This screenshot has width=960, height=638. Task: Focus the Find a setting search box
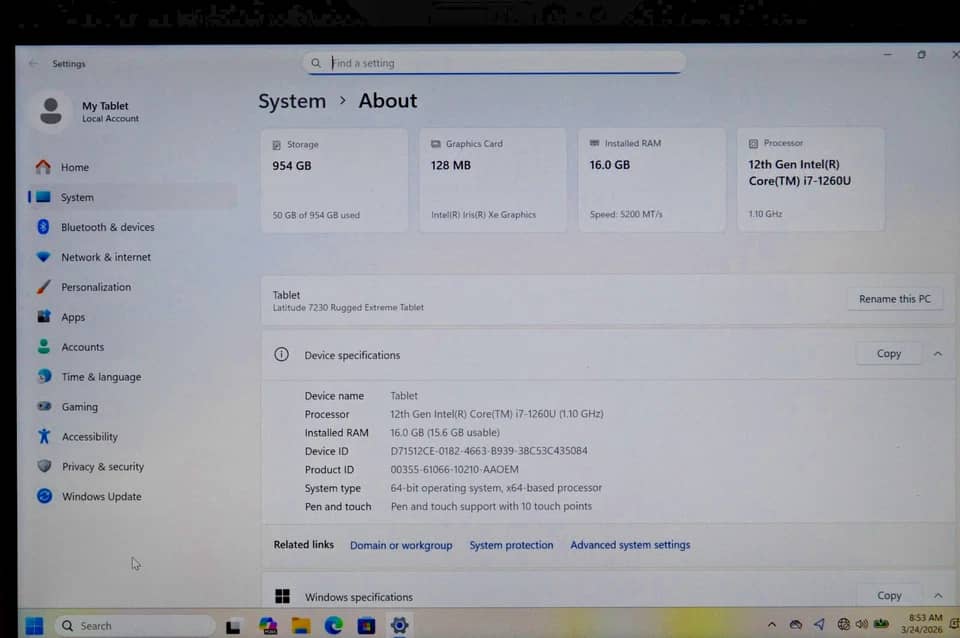[x=493, y=63]
